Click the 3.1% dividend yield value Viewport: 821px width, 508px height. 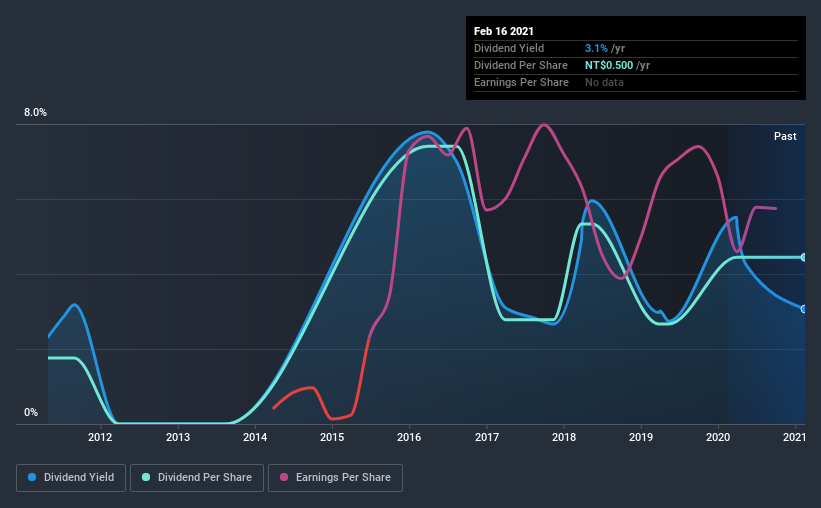(x=596, y=48)
